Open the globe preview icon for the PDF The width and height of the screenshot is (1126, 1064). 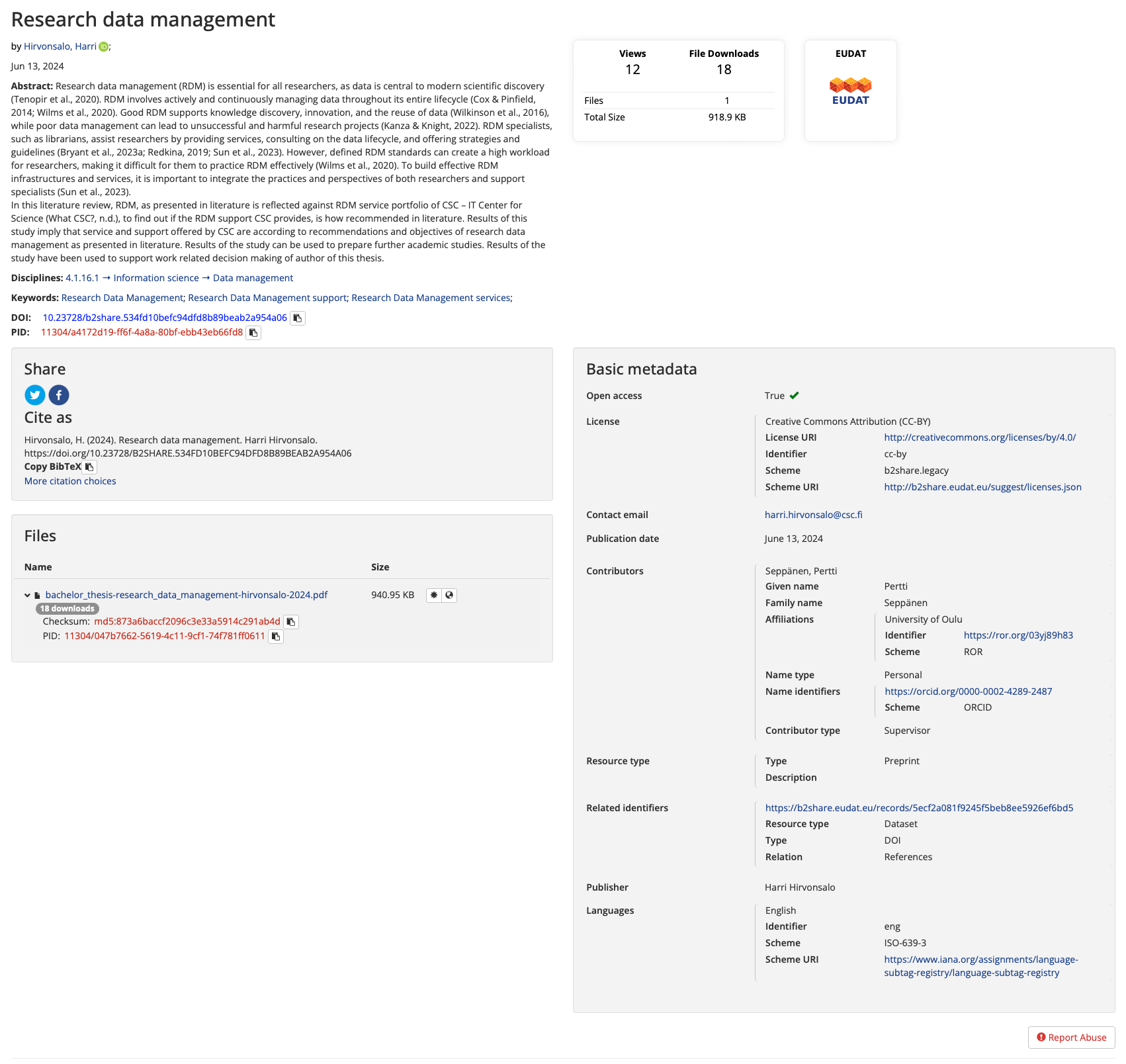coord(450,595)
